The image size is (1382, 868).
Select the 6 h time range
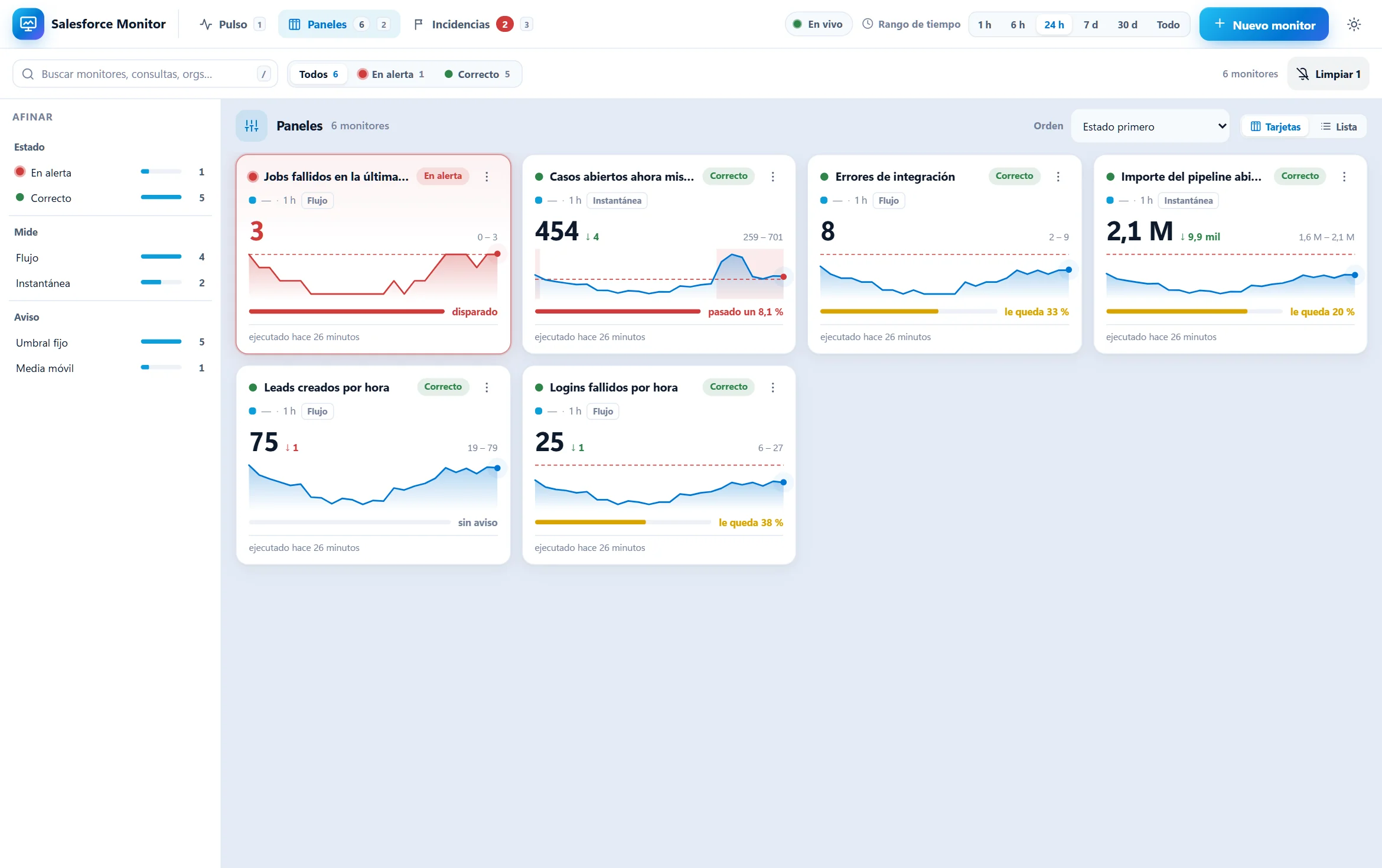coord(1018,25)
